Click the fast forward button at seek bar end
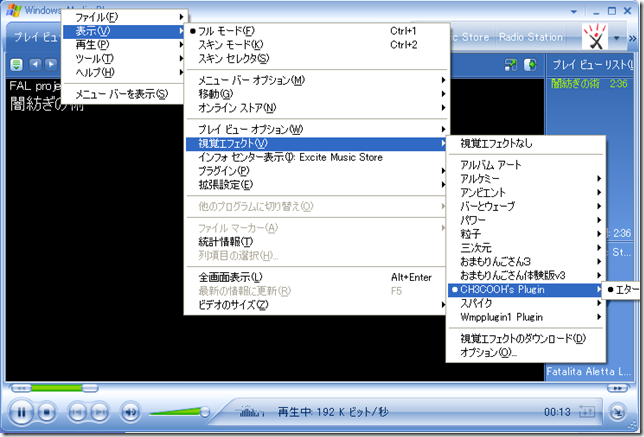644x437 pixels. (x=617, y=388)
